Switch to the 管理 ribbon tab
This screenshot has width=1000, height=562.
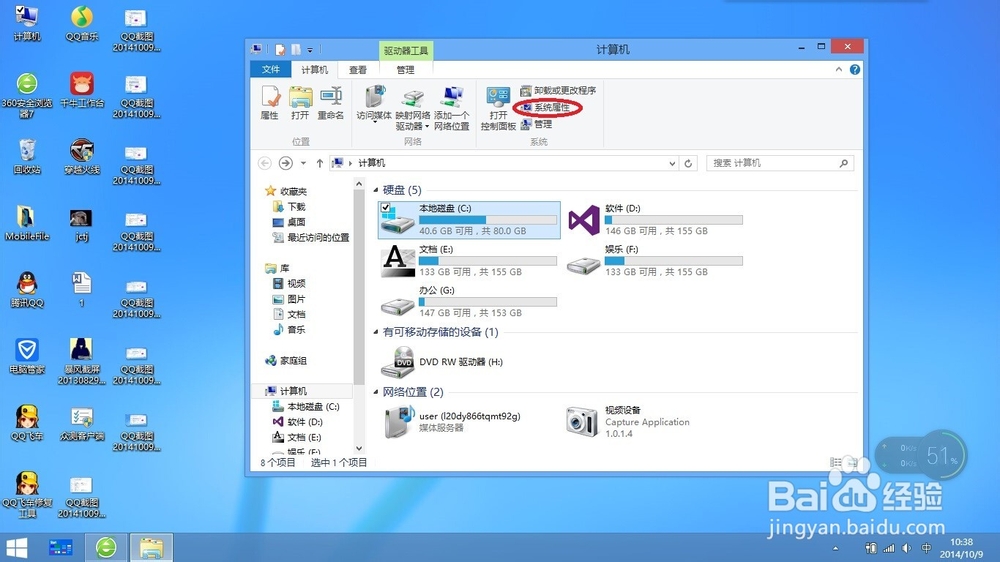(405, 70)
